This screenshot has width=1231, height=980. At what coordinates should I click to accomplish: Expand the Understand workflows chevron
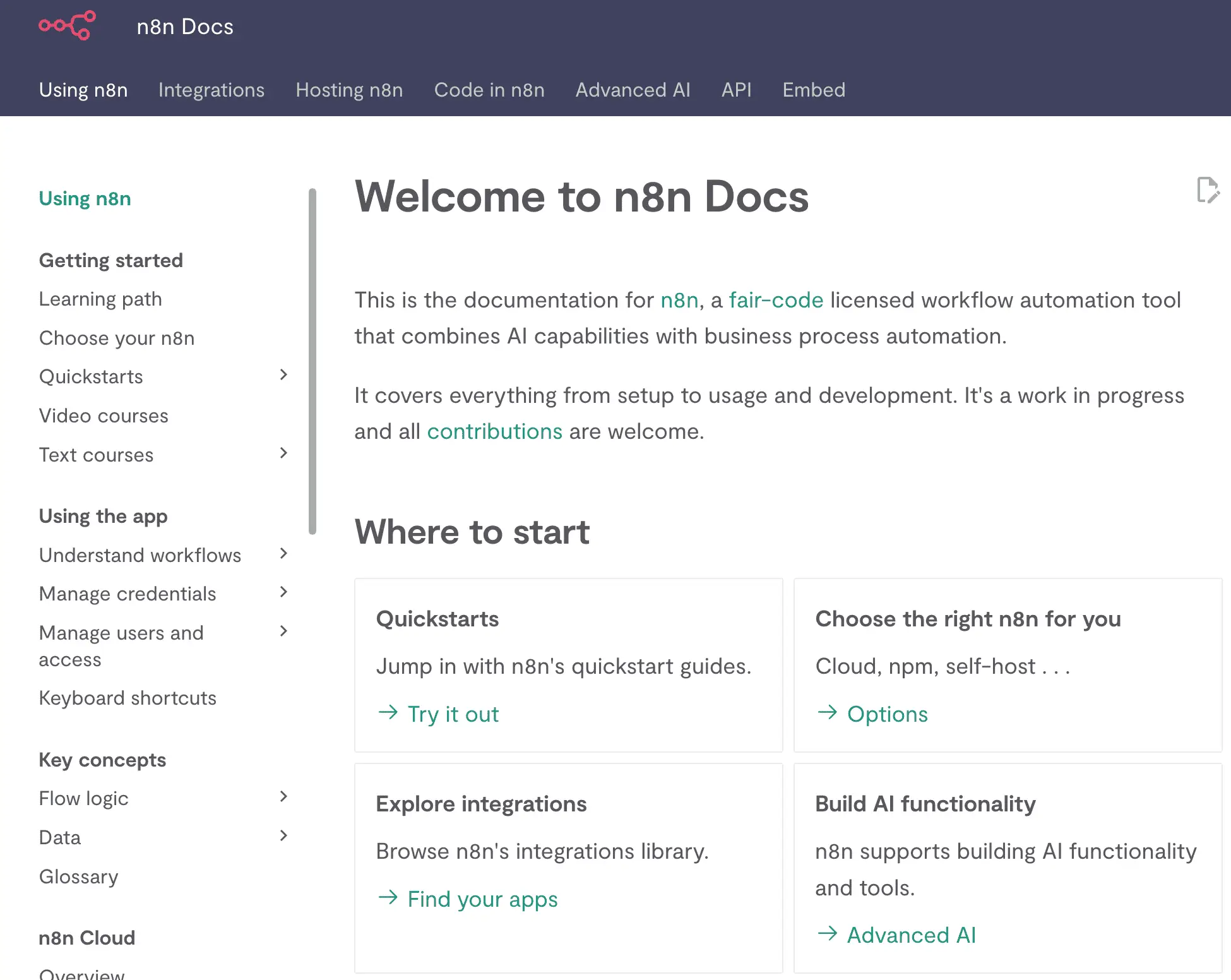(x=283, y=554)
